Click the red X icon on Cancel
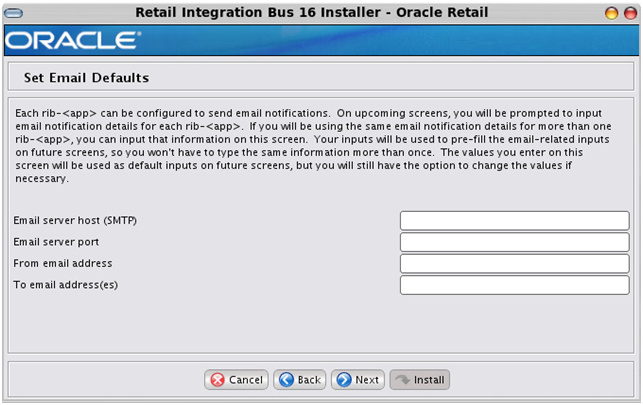 (x=217, y=380)
